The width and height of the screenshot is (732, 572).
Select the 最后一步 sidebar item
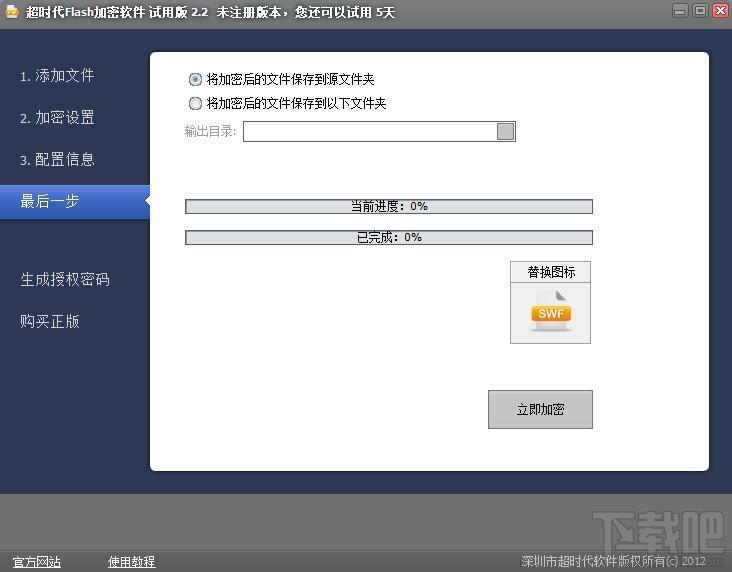(x=75, y=201)
